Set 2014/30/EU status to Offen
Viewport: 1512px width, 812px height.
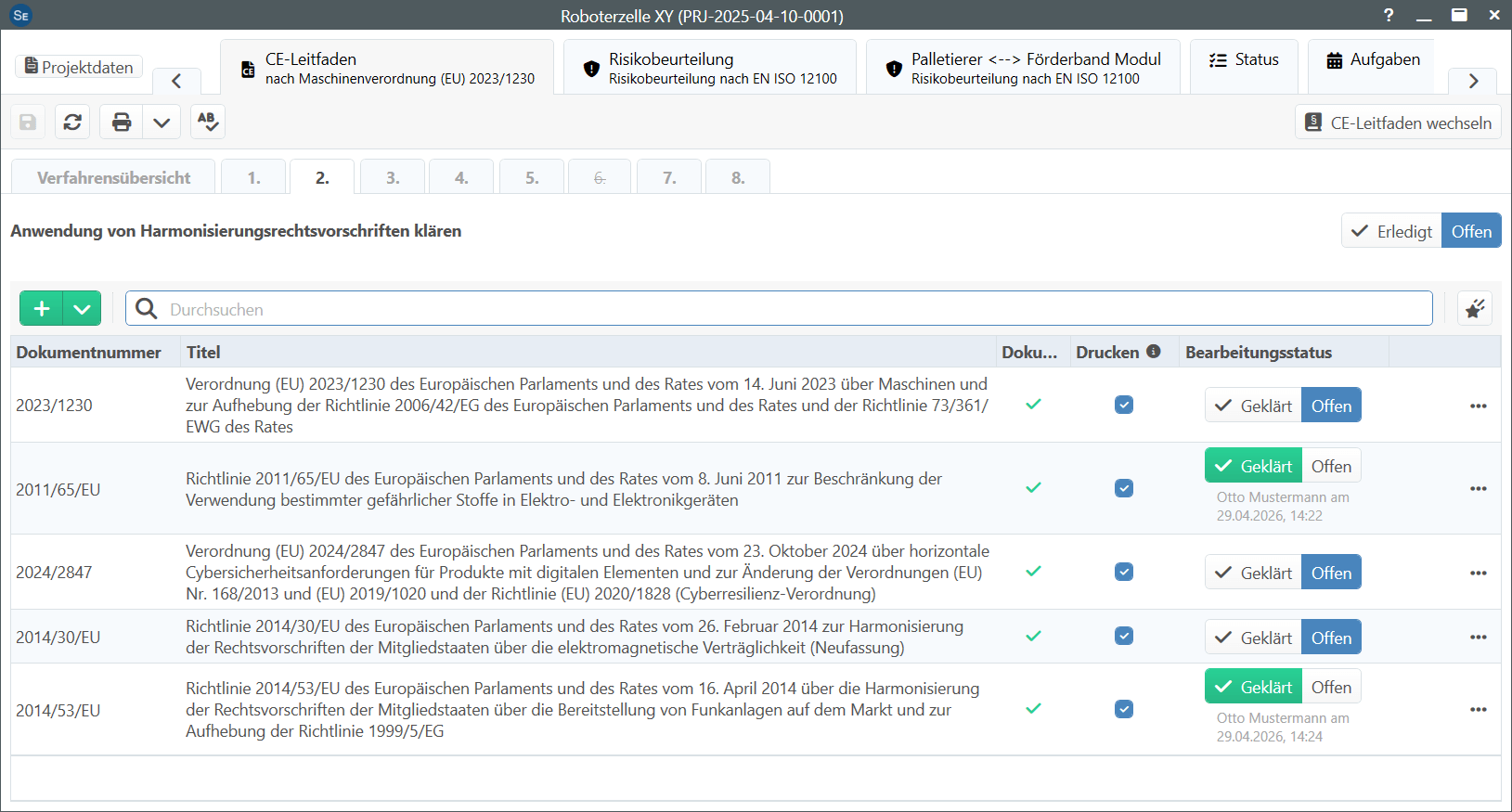tap(1331, 638)
